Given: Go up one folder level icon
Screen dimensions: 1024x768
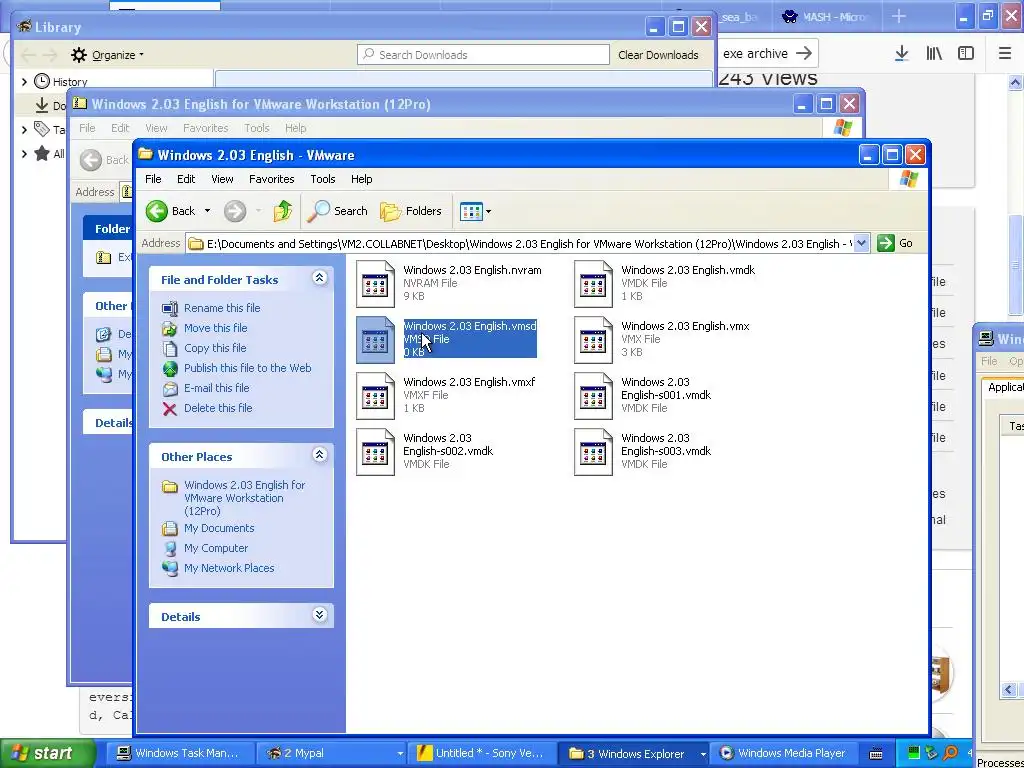Looking at the screenshot, I should coord(283,211).
